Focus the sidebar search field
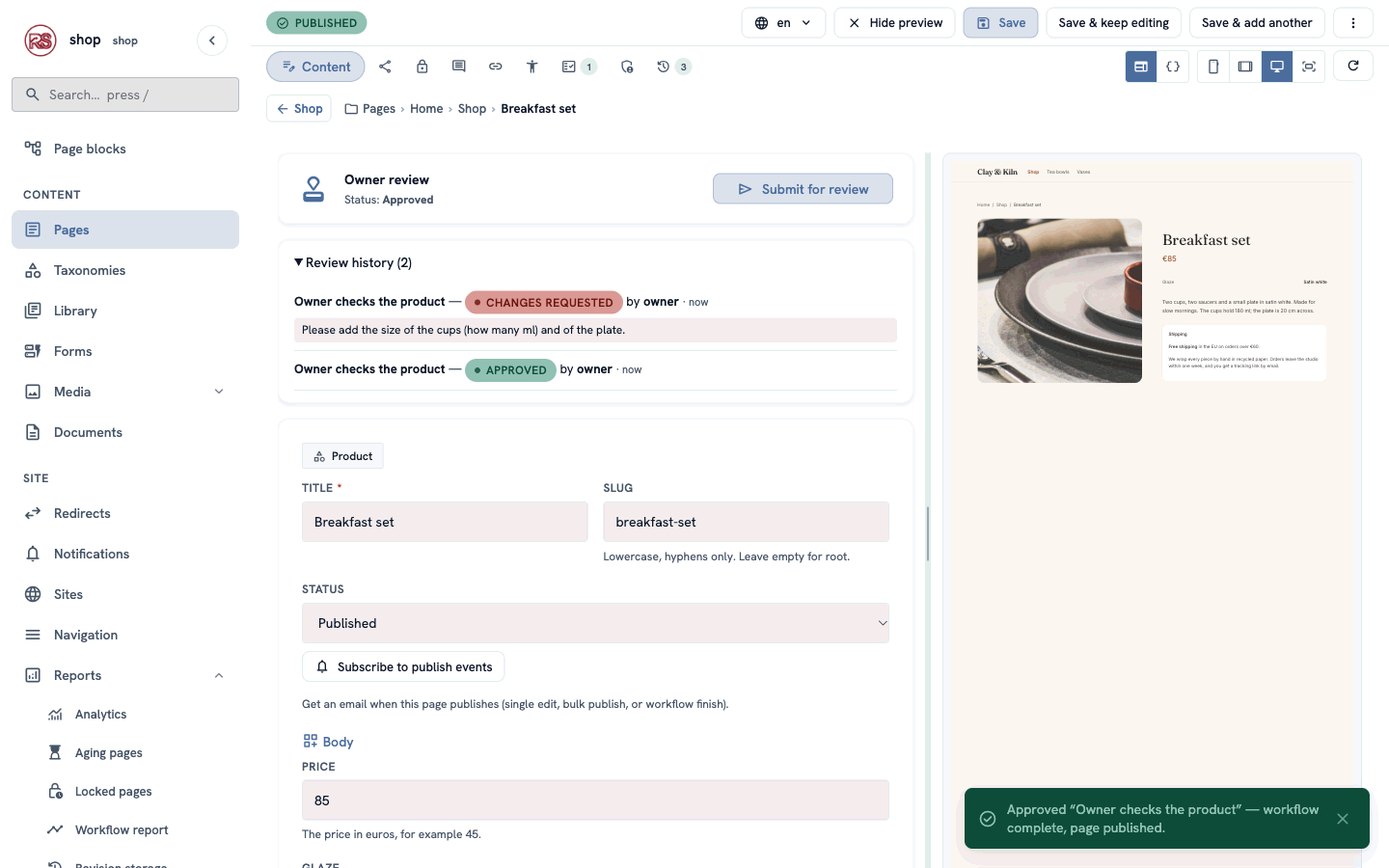 click(125, 95)
